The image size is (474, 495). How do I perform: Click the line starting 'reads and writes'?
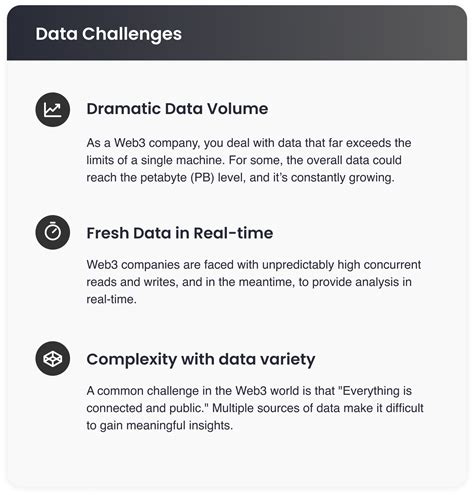coord(249,282)
